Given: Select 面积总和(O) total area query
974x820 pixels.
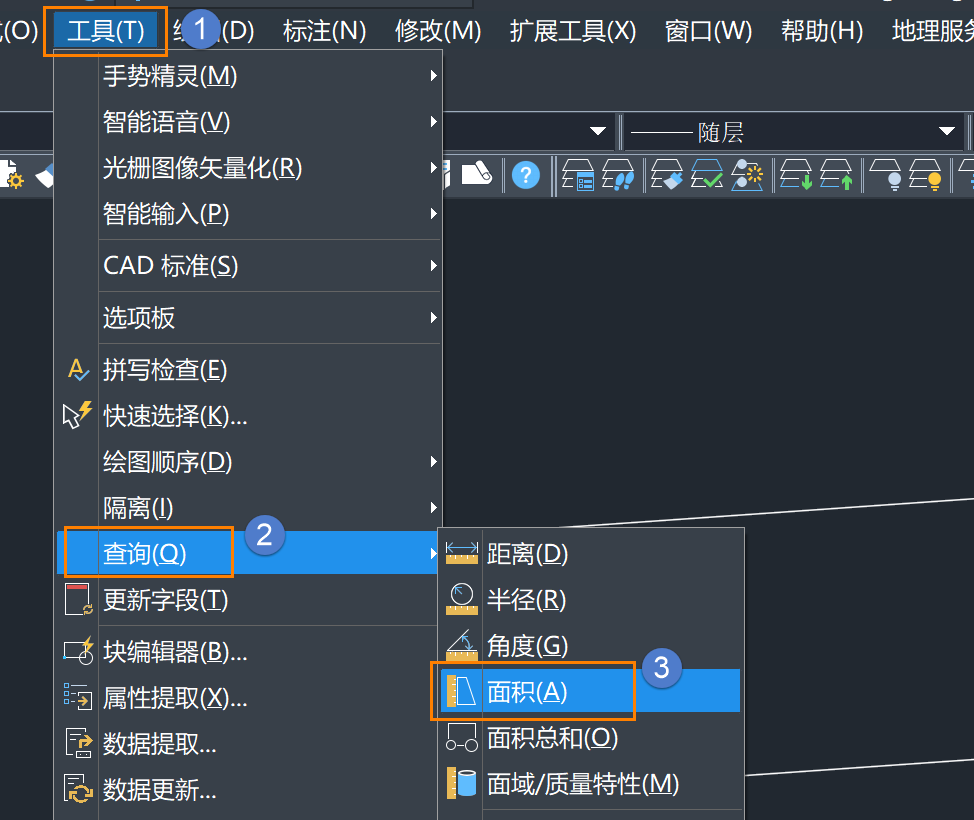Looking at the screenshot, I should click(590, 737).
